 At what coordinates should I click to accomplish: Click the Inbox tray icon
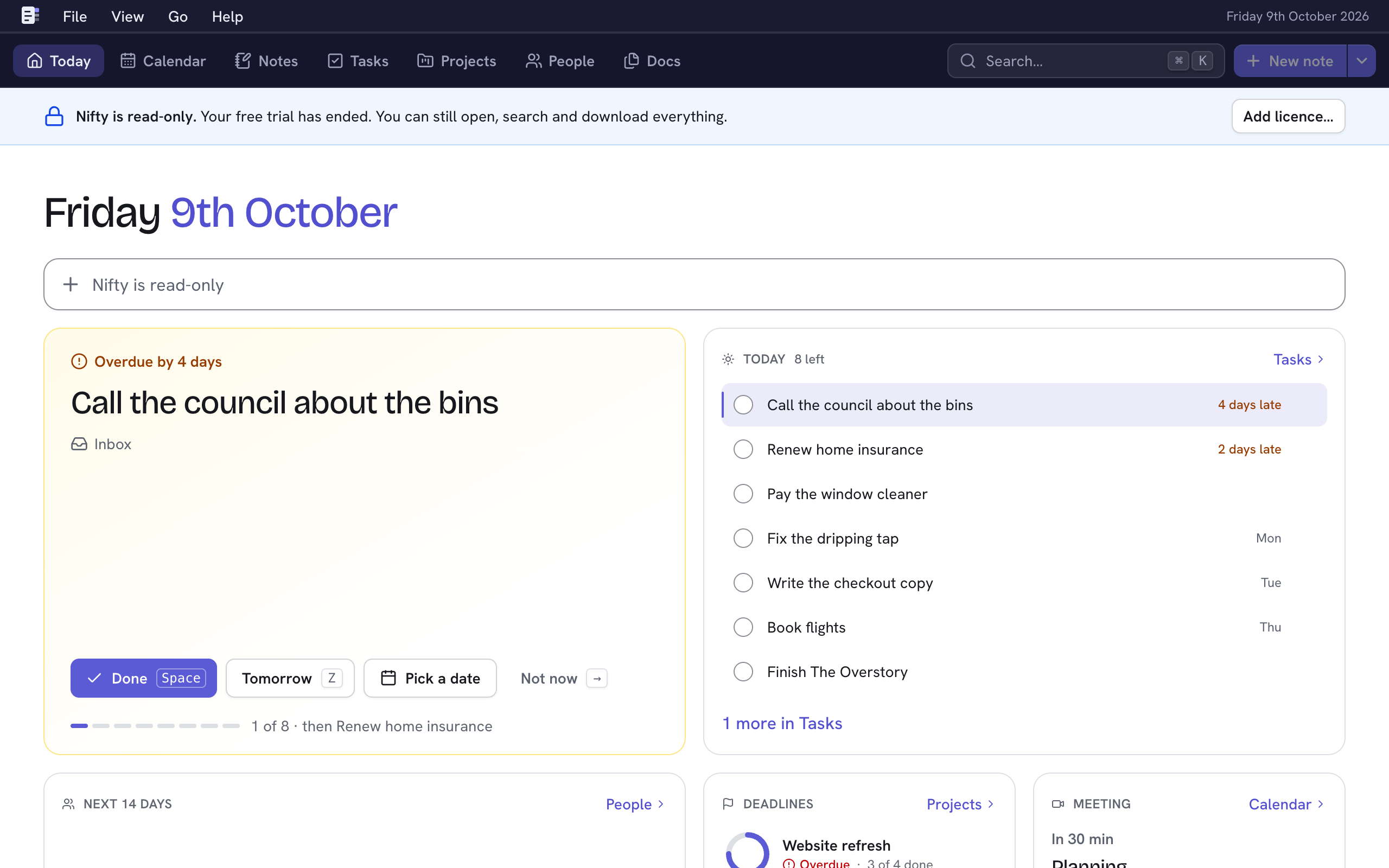point(79,444)
